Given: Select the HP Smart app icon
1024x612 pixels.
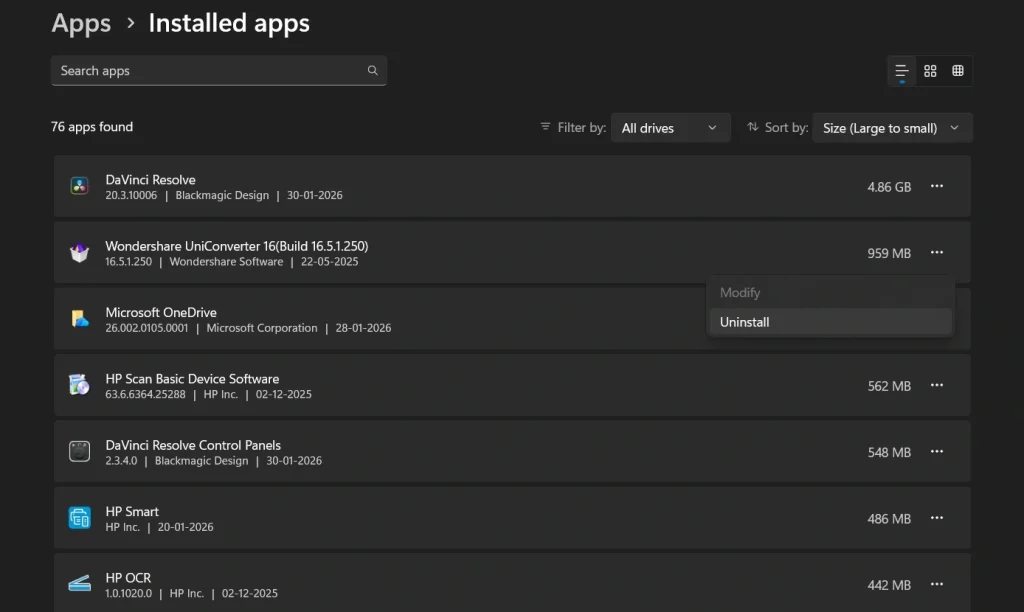Looking at the screenshot, I should coord(79,518).
